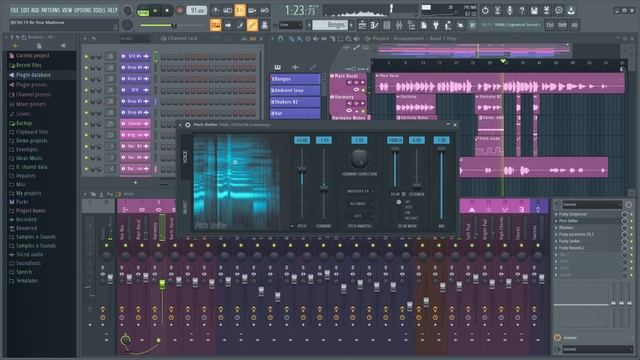Click the Formant Correction knob
The height and width of the screenshot is (360, 640).
click(x=359, y=158)
